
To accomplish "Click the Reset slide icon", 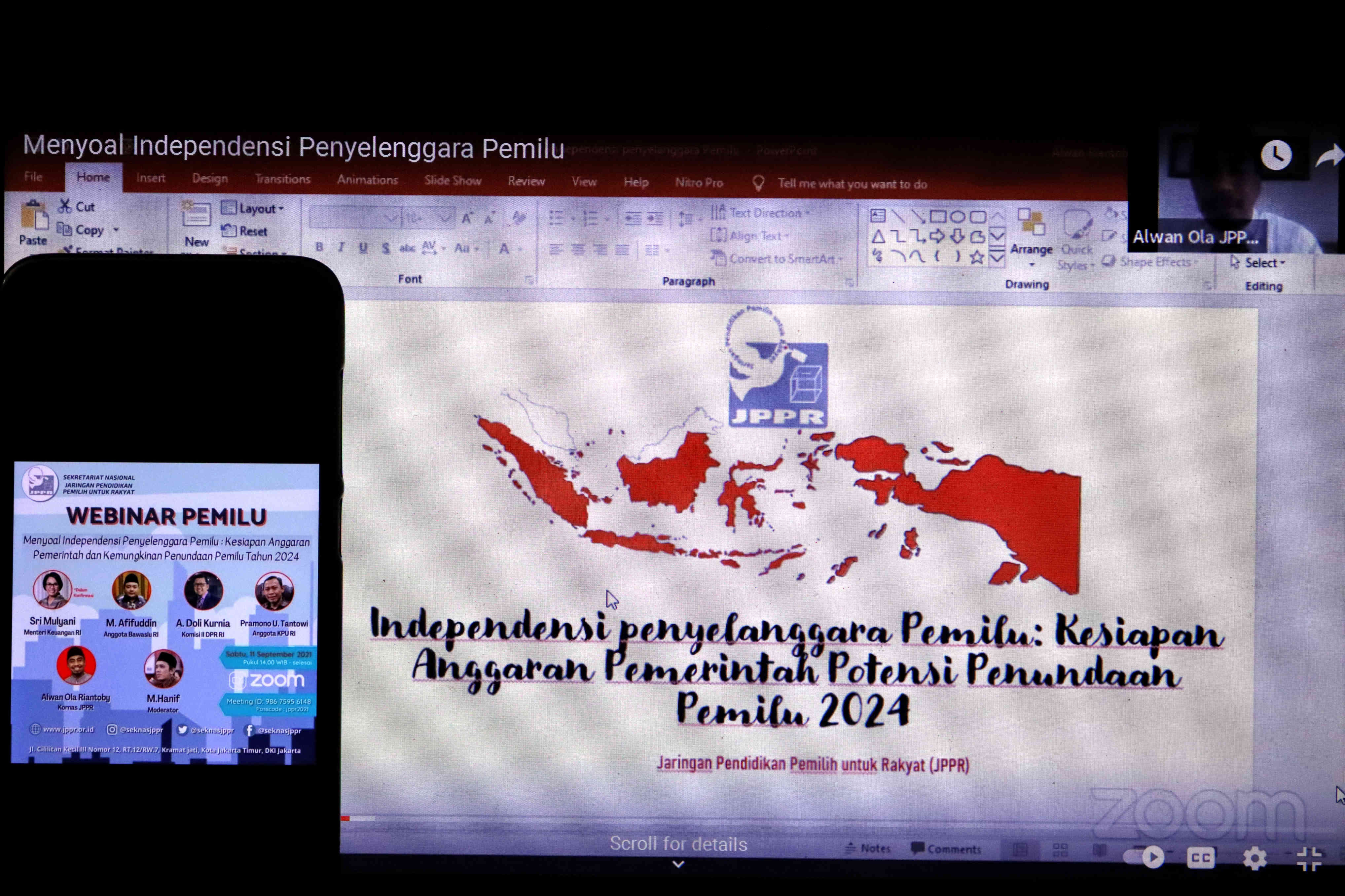I will pos(230,231).
